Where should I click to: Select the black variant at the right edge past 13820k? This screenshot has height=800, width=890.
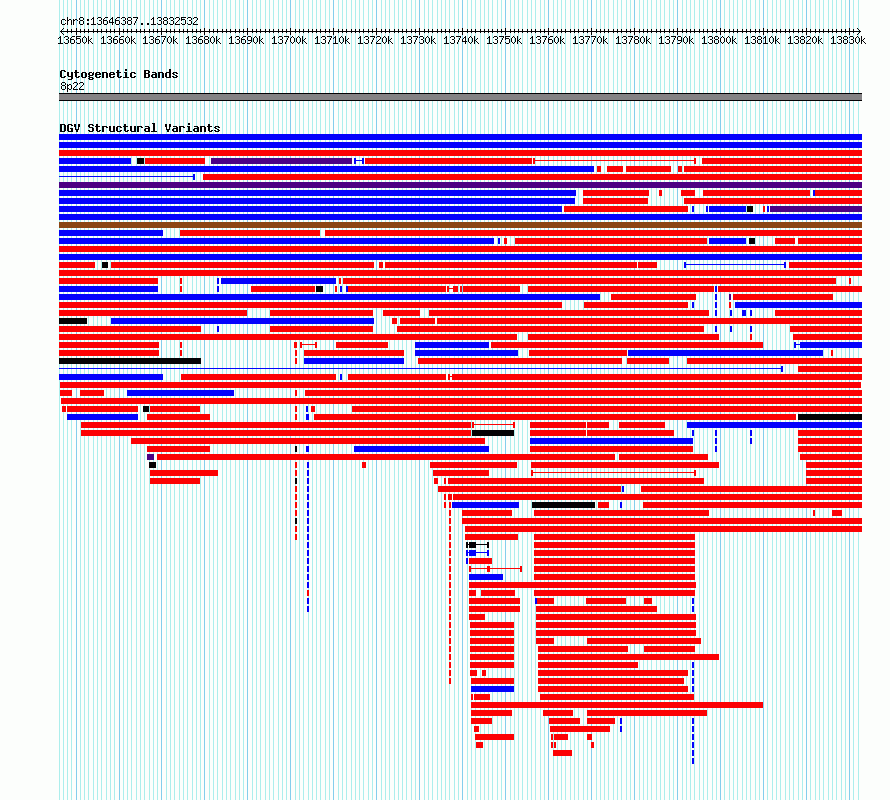[830, 417]
